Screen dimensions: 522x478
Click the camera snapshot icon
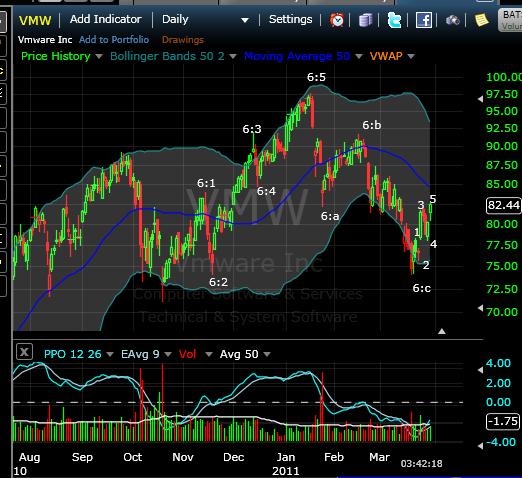tap(453, 21)
